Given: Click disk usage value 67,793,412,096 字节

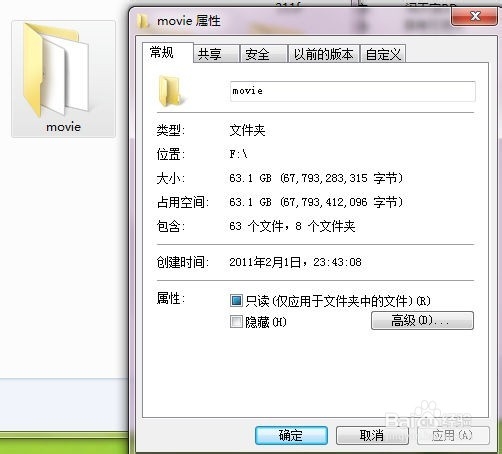Looking at the screenshot, I should [316, 202].
